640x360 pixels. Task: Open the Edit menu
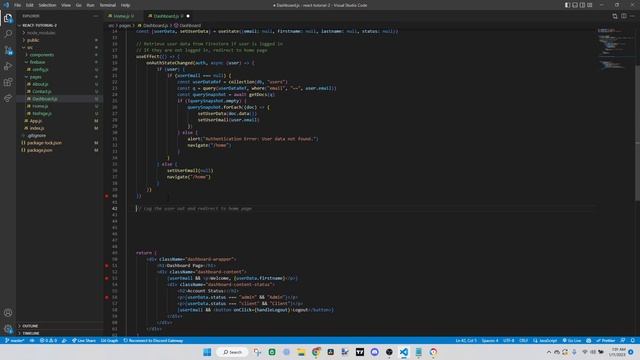29,5
